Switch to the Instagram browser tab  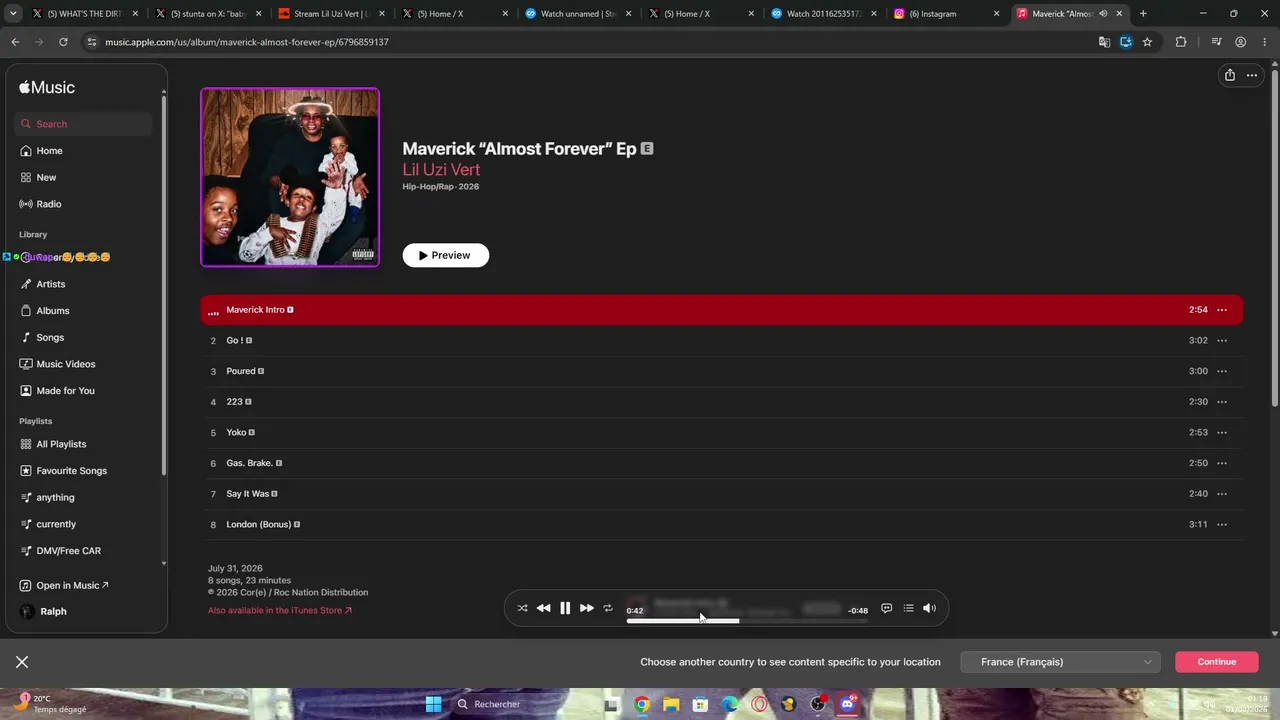946,14
